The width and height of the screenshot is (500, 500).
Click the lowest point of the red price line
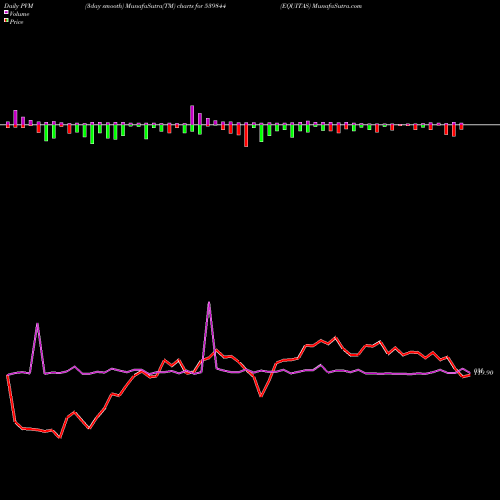tap(60, 438)
